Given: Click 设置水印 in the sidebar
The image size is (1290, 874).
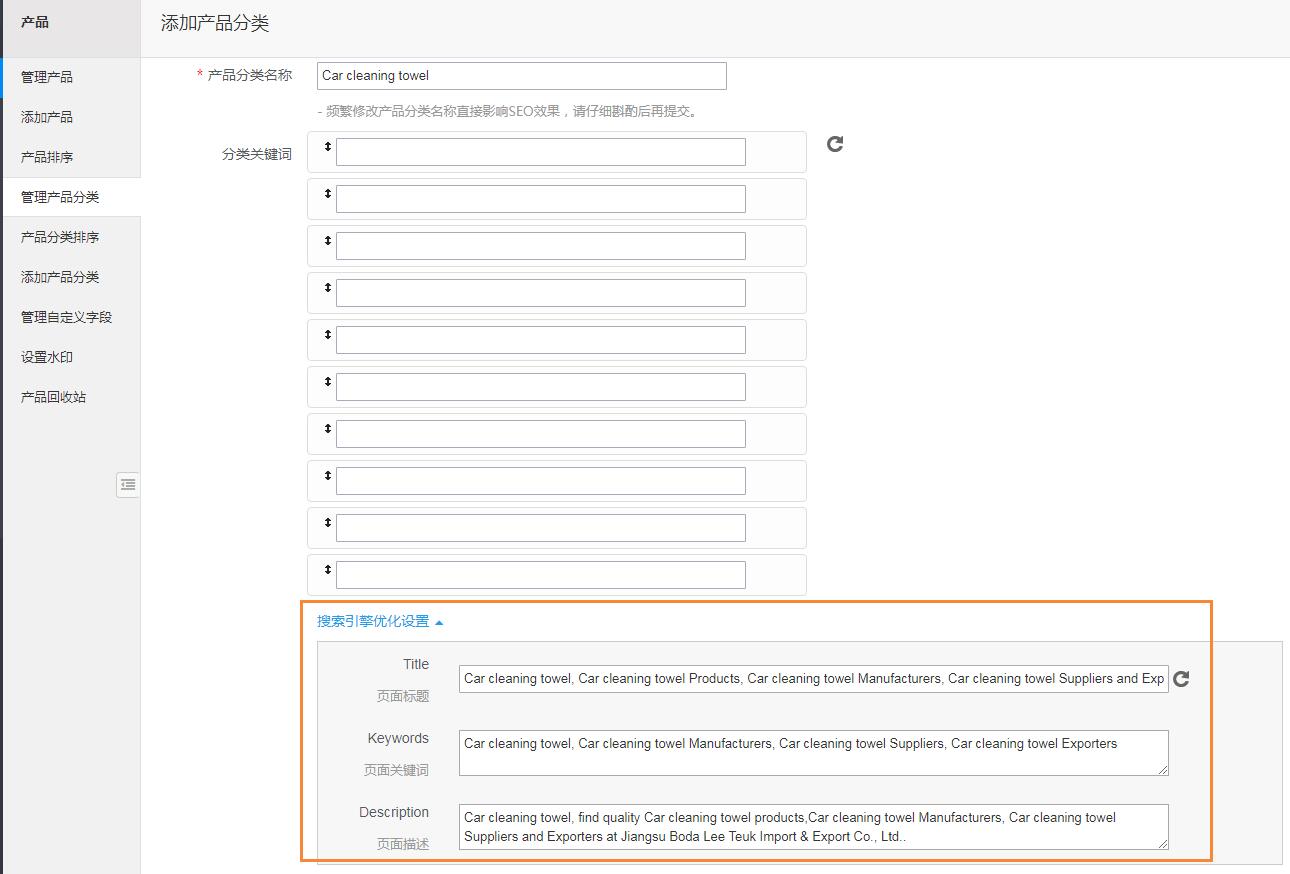Looking at the screenshot, I should pos(47,357).
